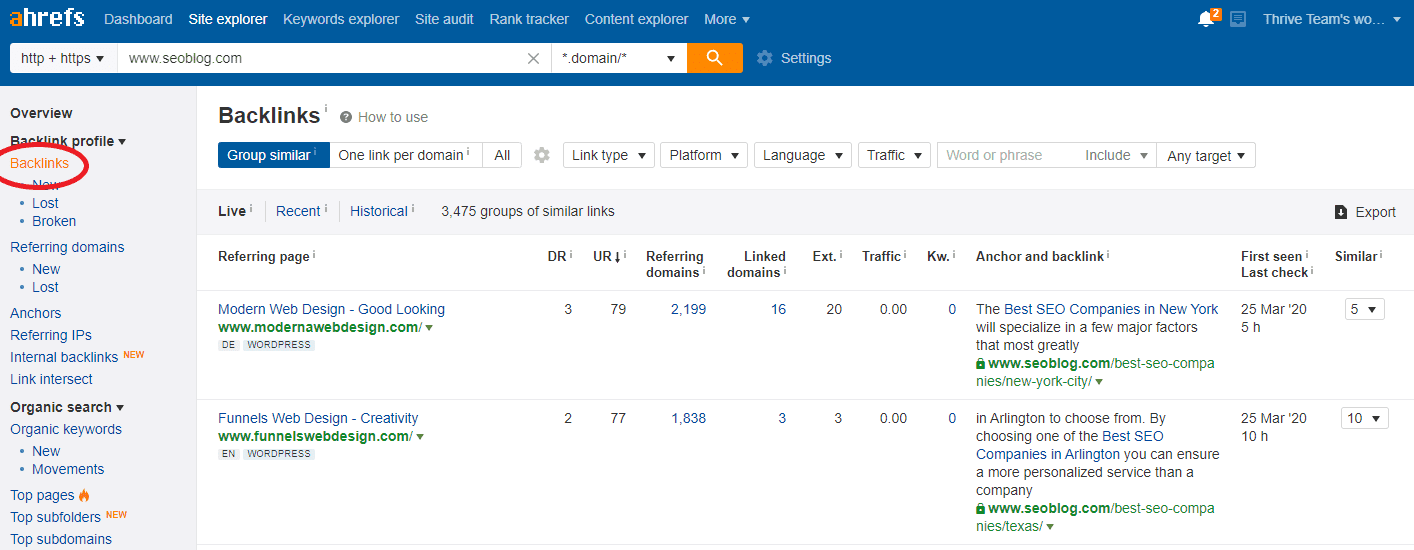This screenshot has height=550, width=1414.
Task: Open Top subfolders in the sidebar
Action: click(x=55, y=517)
